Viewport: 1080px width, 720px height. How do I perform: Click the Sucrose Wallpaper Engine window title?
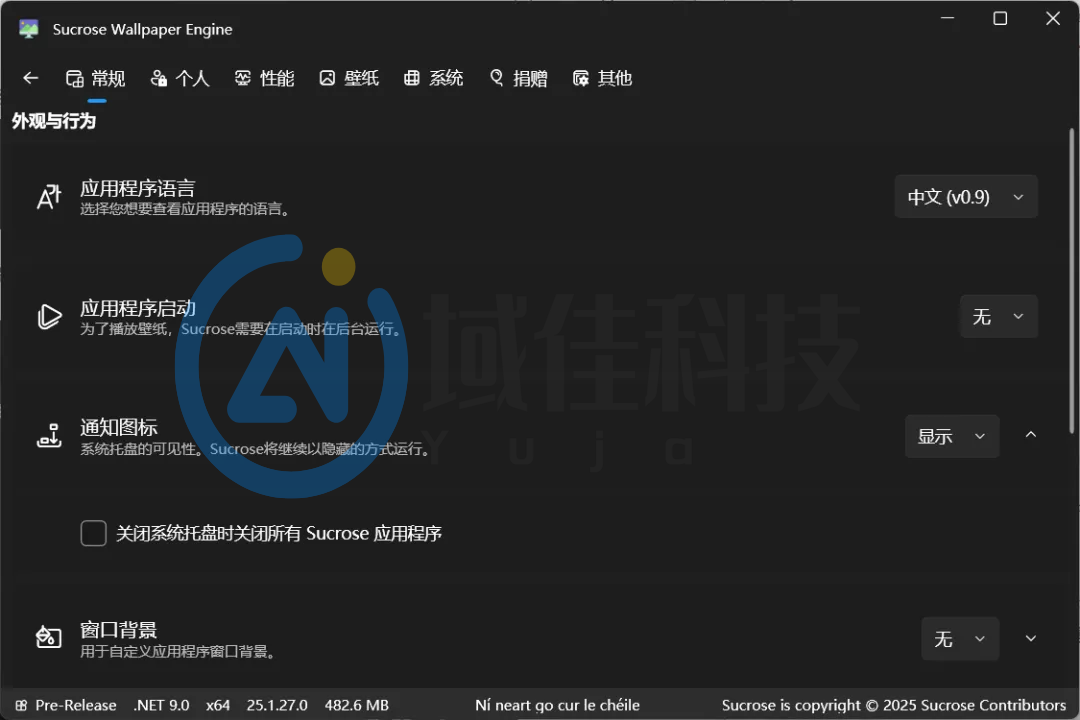pos(143,29)
